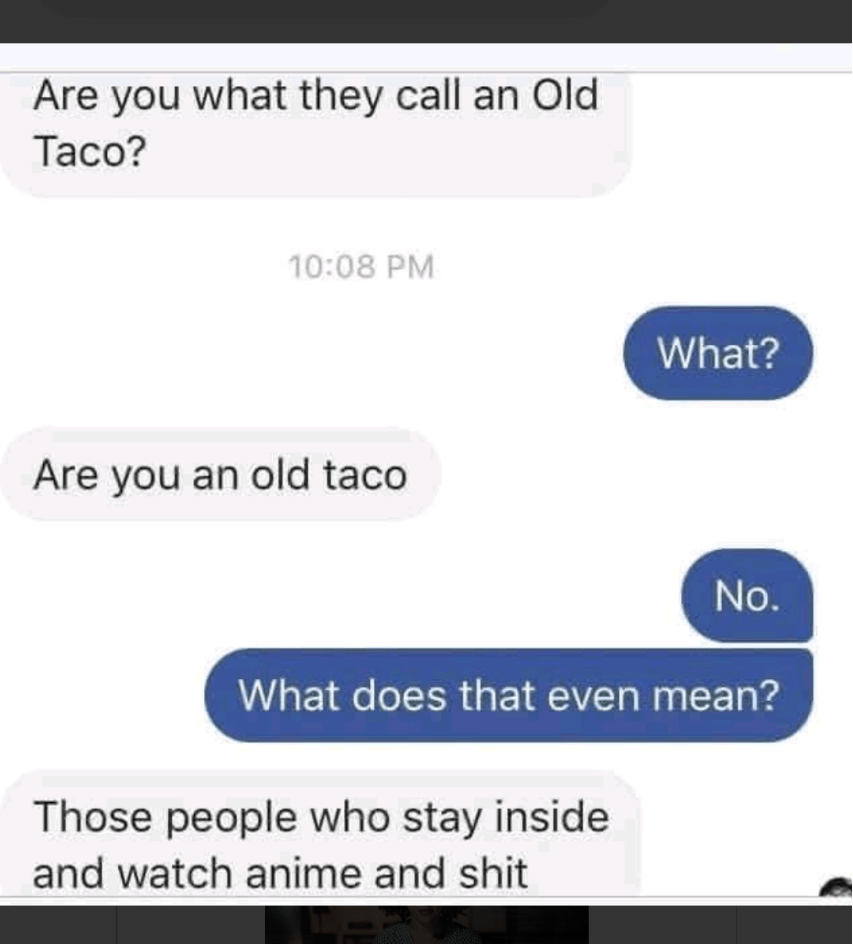This screenshot has width=853, height=944.
Task: Click the partially visible profile avatar icon
Action: tap(837, 887)
